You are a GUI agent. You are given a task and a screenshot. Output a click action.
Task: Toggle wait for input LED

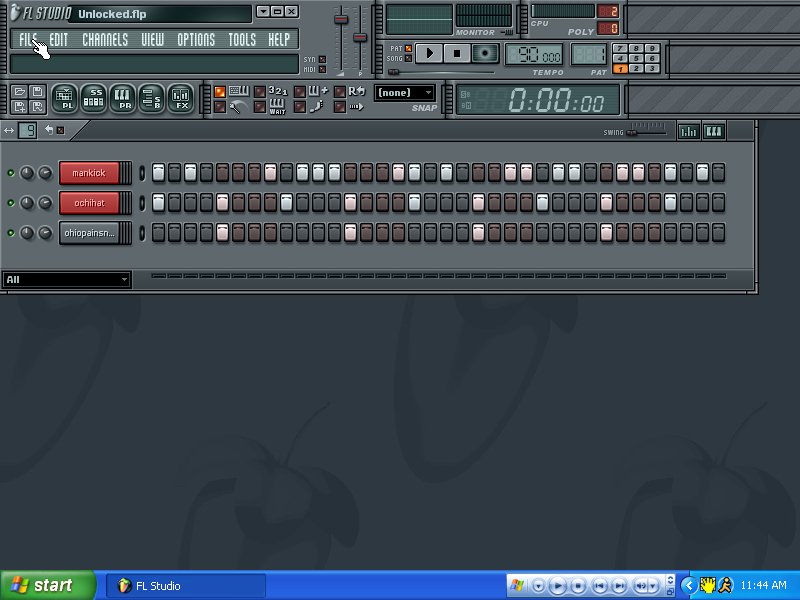click(x=260, y=107)
